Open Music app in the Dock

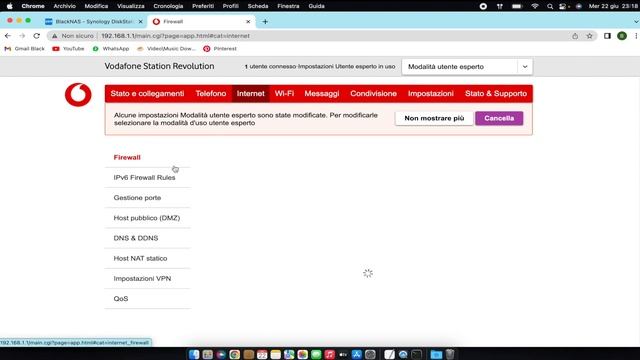(329, 354)
